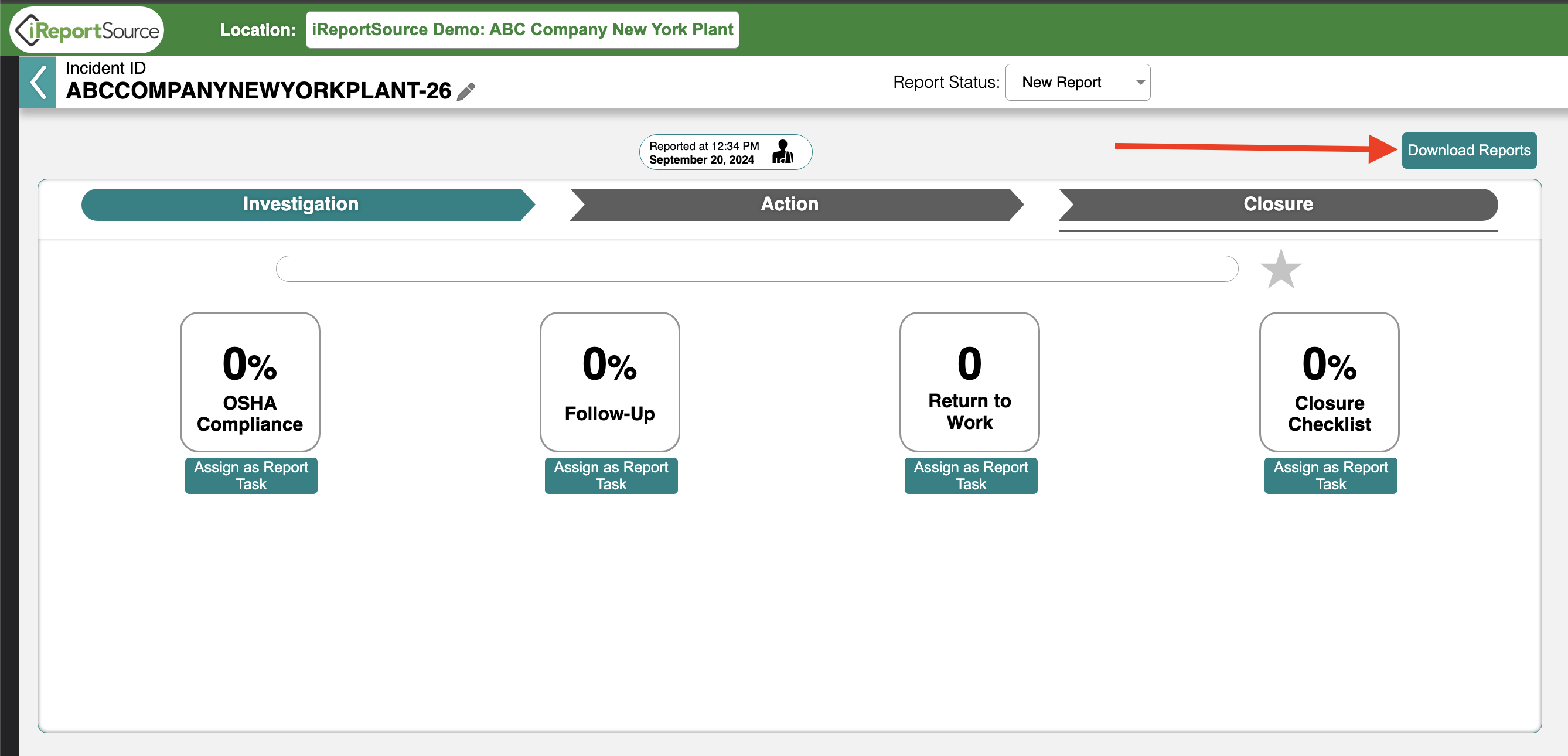
Task: Assign Follow-Up as a report task
Action: pos(611,475)
